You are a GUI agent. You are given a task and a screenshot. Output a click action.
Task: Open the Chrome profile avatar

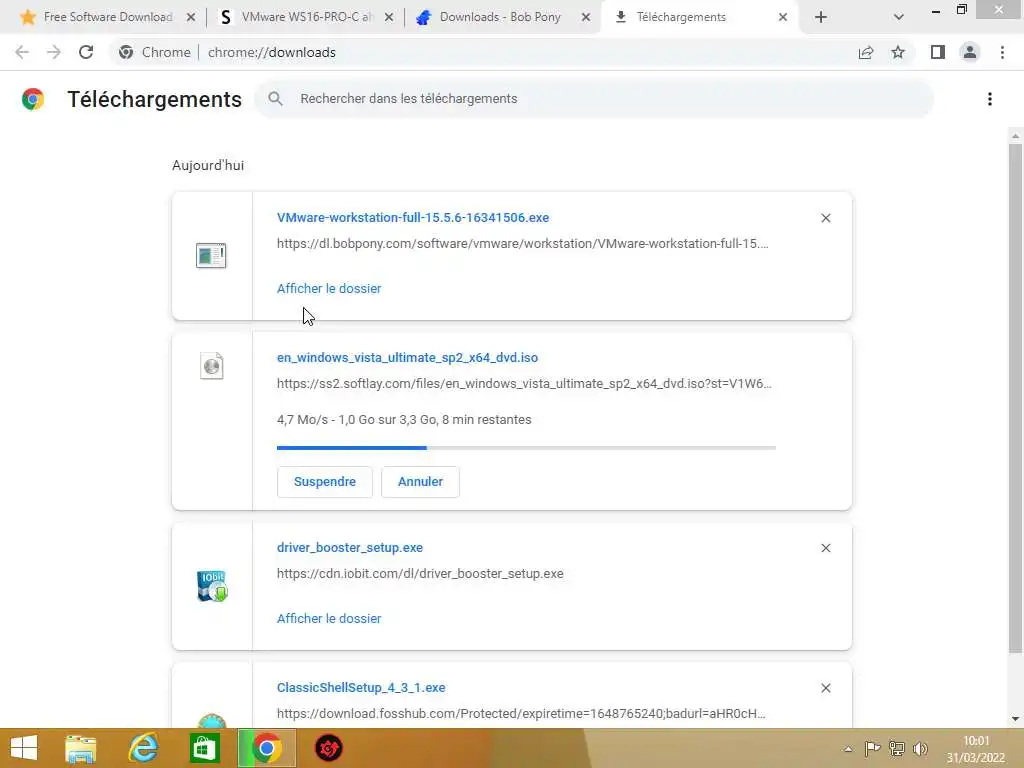click(970, 52)
